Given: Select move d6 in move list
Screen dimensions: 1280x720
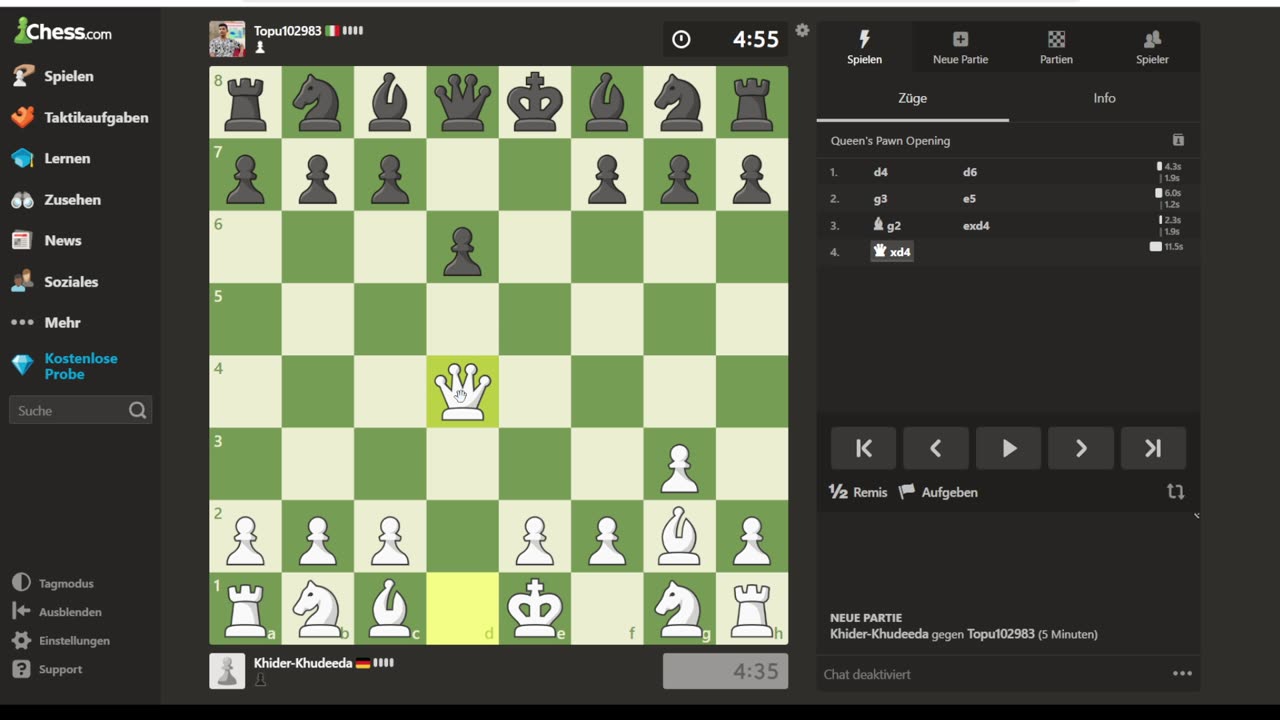Looking at the screenshot, I should [970, 172].
